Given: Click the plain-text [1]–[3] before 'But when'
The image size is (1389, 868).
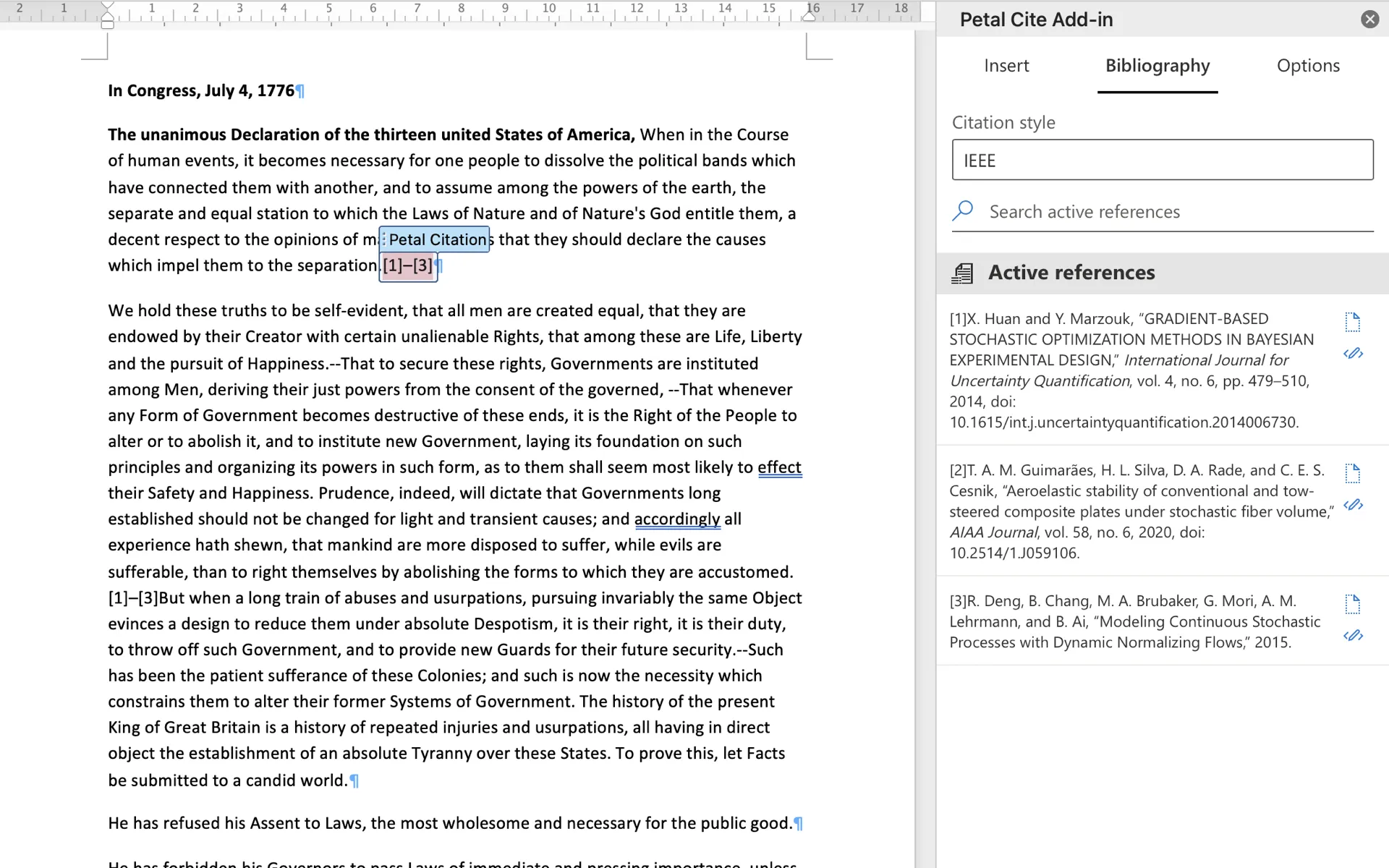Looking at the screenshot, I should 133,598.
